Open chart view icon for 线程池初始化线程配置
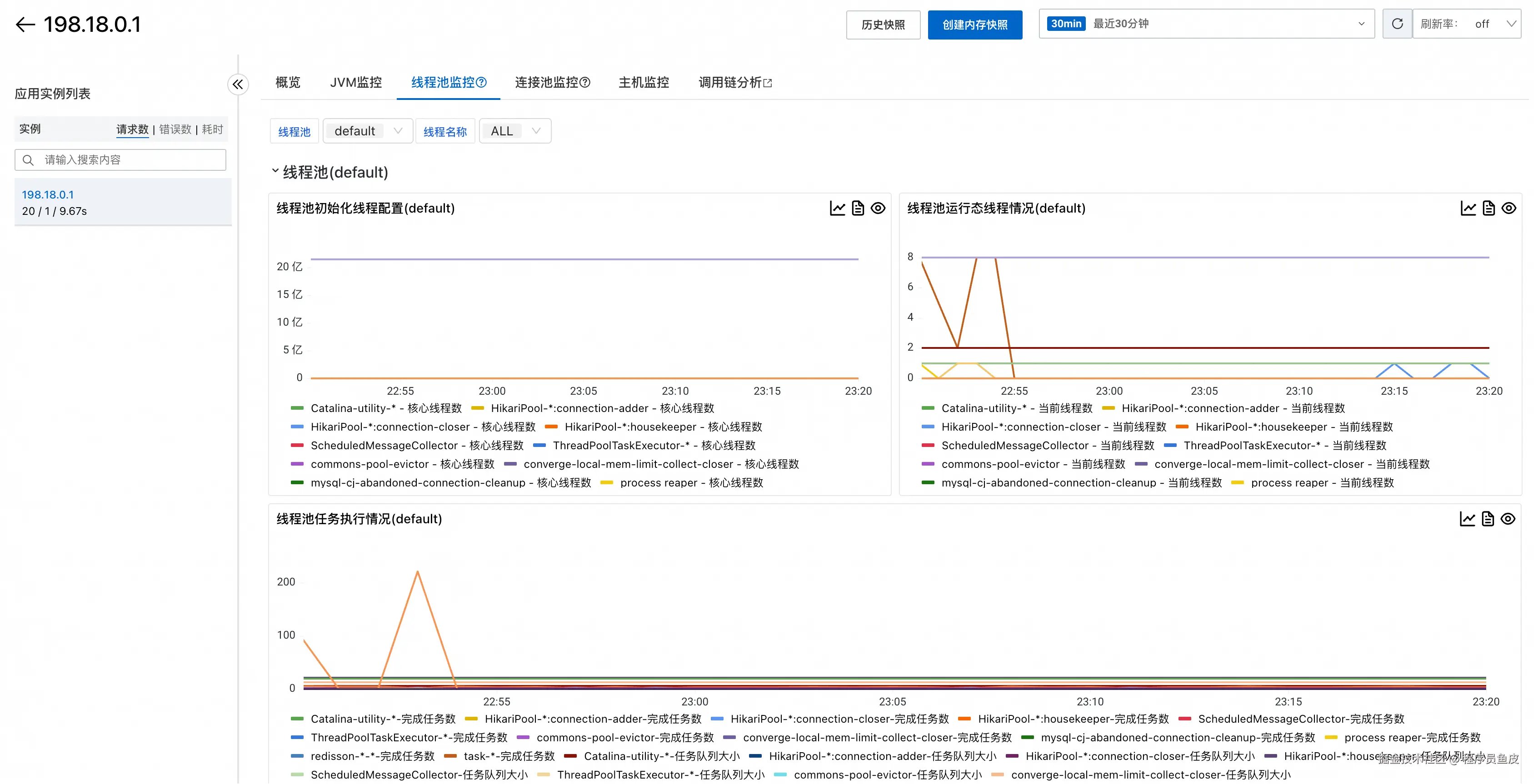Viewport: 1538px width, 784px height. click(837, 208)
